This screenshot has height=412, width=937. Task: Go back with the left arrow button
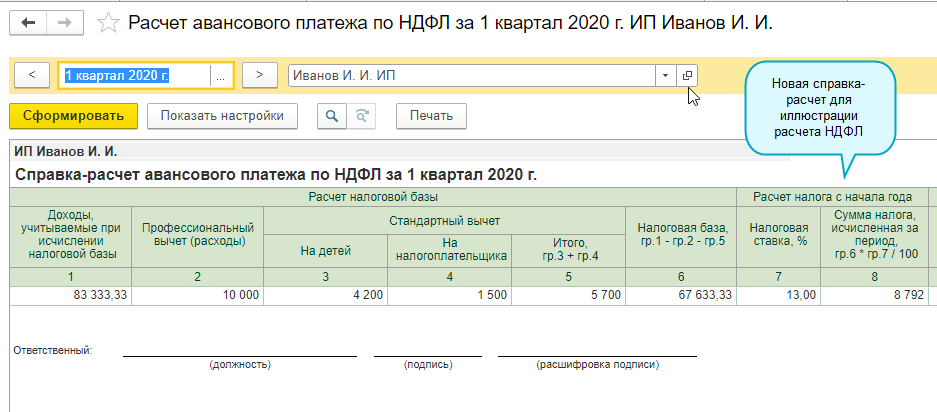click(x=28, y=23)
